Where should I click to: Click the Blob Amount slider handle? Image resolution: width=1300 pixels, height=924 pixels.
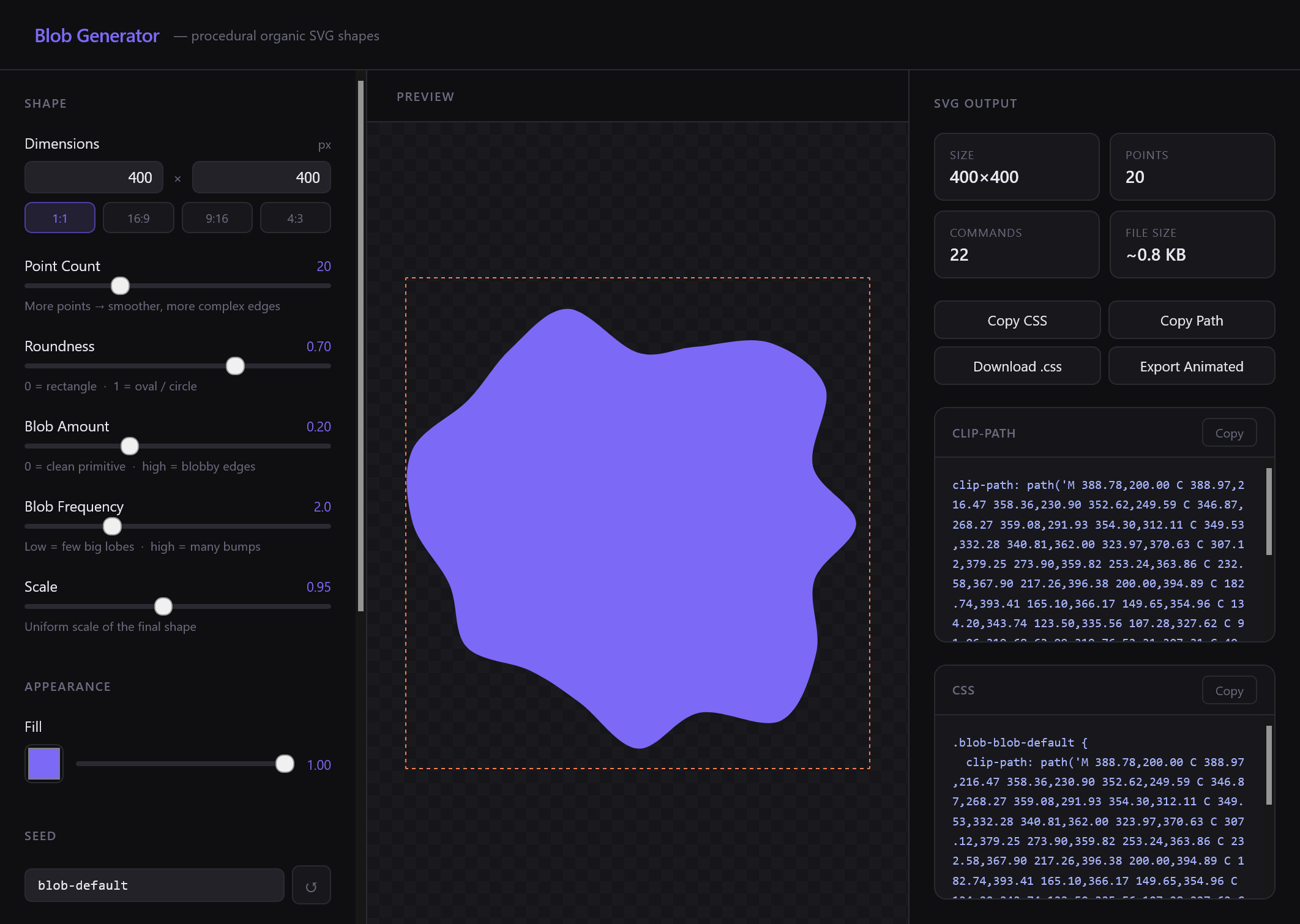pos(130,446)
